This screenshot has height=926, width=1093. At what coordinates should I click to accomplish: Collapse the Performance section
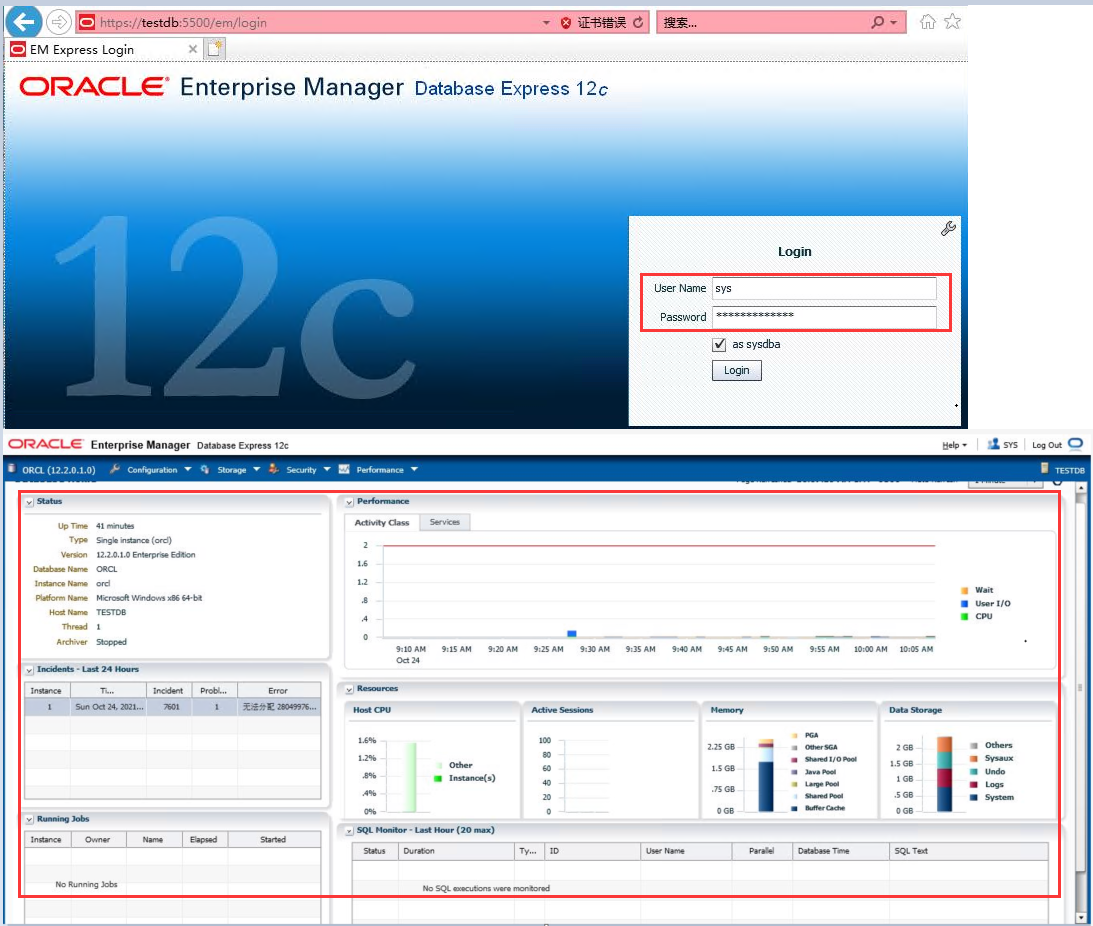pyautogui.click(x=349, y=502)
